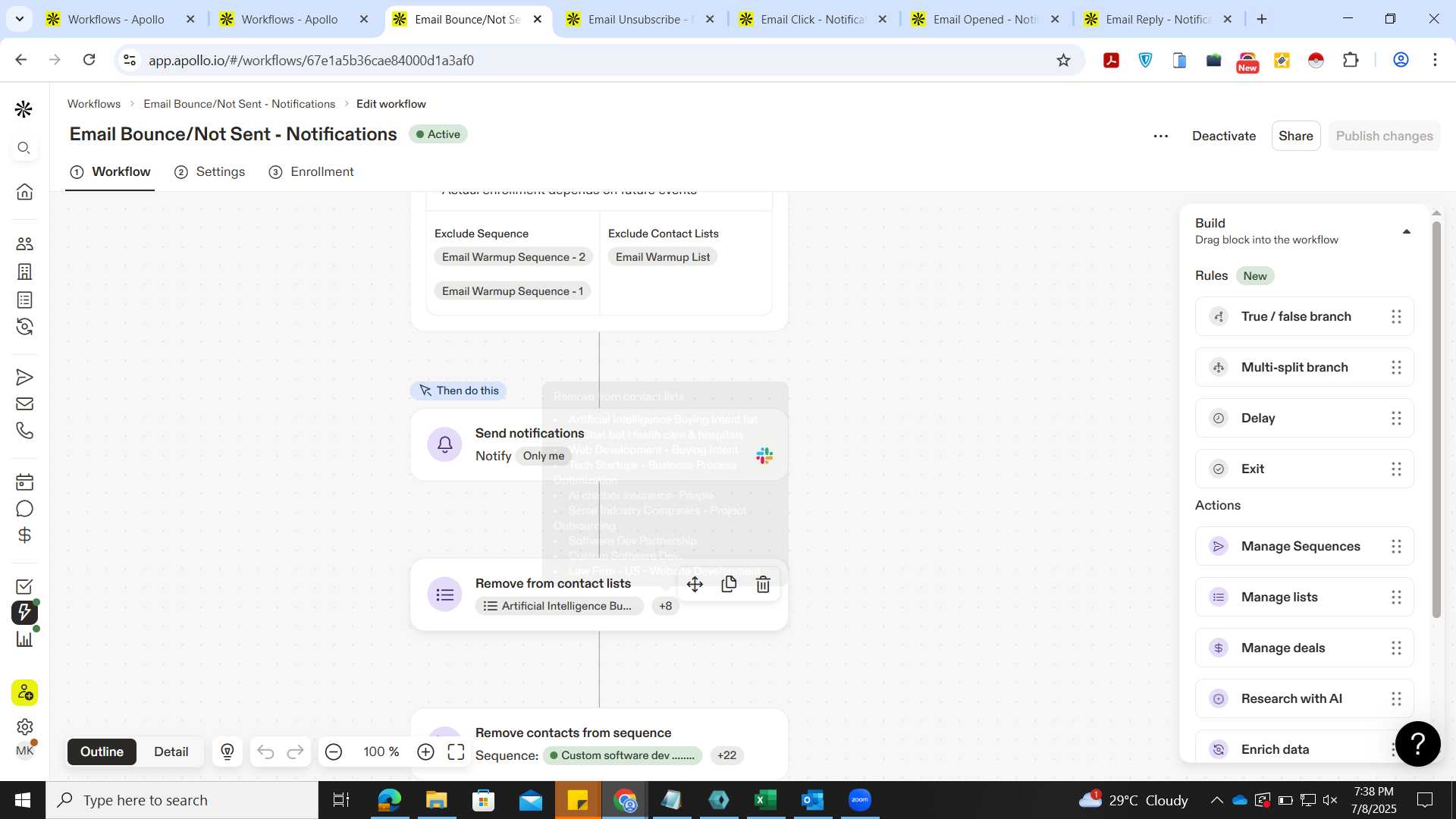The width and height of the screenshot is (1456, 819).
Task: Open Sequences paper-plane icon in sidebar
Action: coord(24,377)
